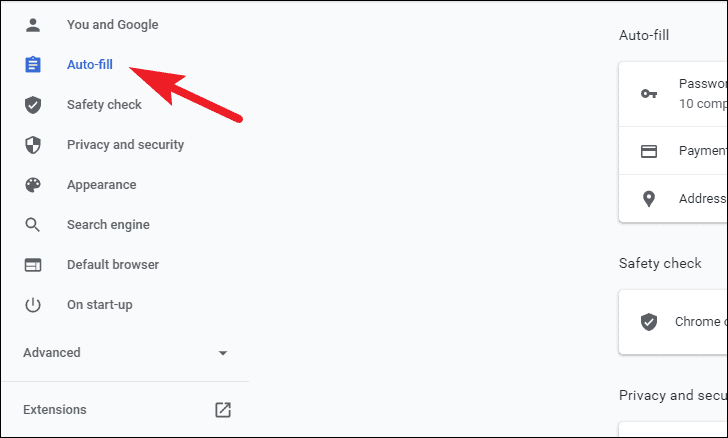Click the Safety check shield icon in sidebar
This screenshot has height=438, width=728.
pos(32,105)
